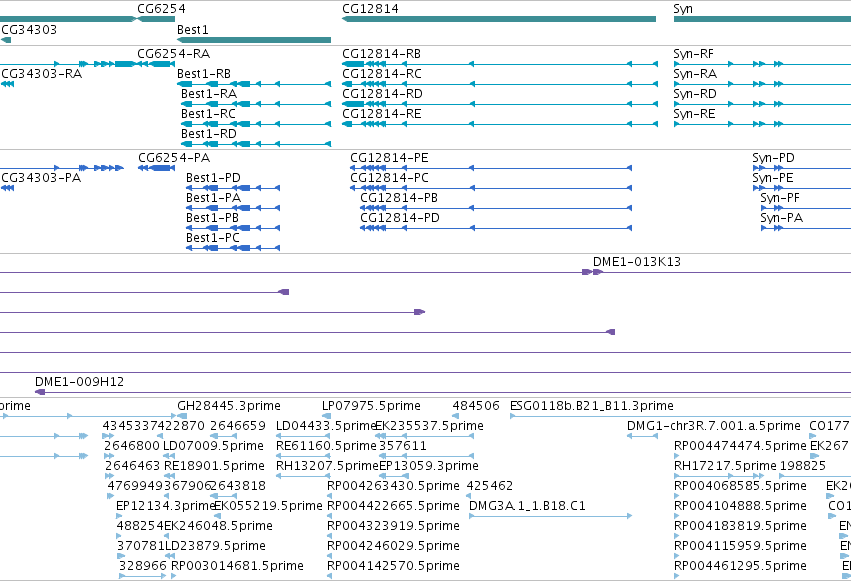Select transcript Syn-RE
This screenshot has height=581, width=851.
[x=695, y=114]
